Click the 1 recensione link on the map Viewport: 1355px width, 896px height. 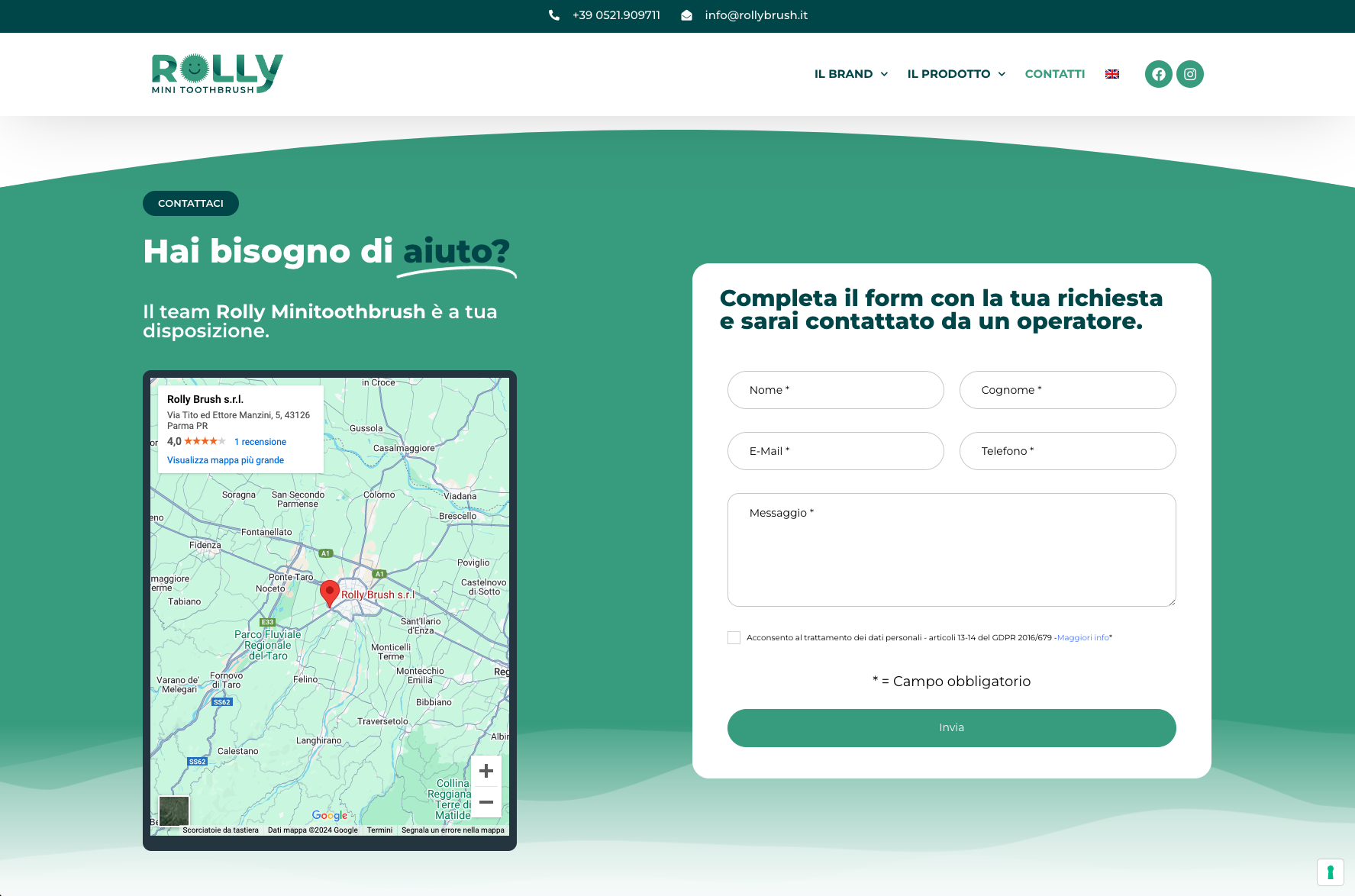point(260,442)
